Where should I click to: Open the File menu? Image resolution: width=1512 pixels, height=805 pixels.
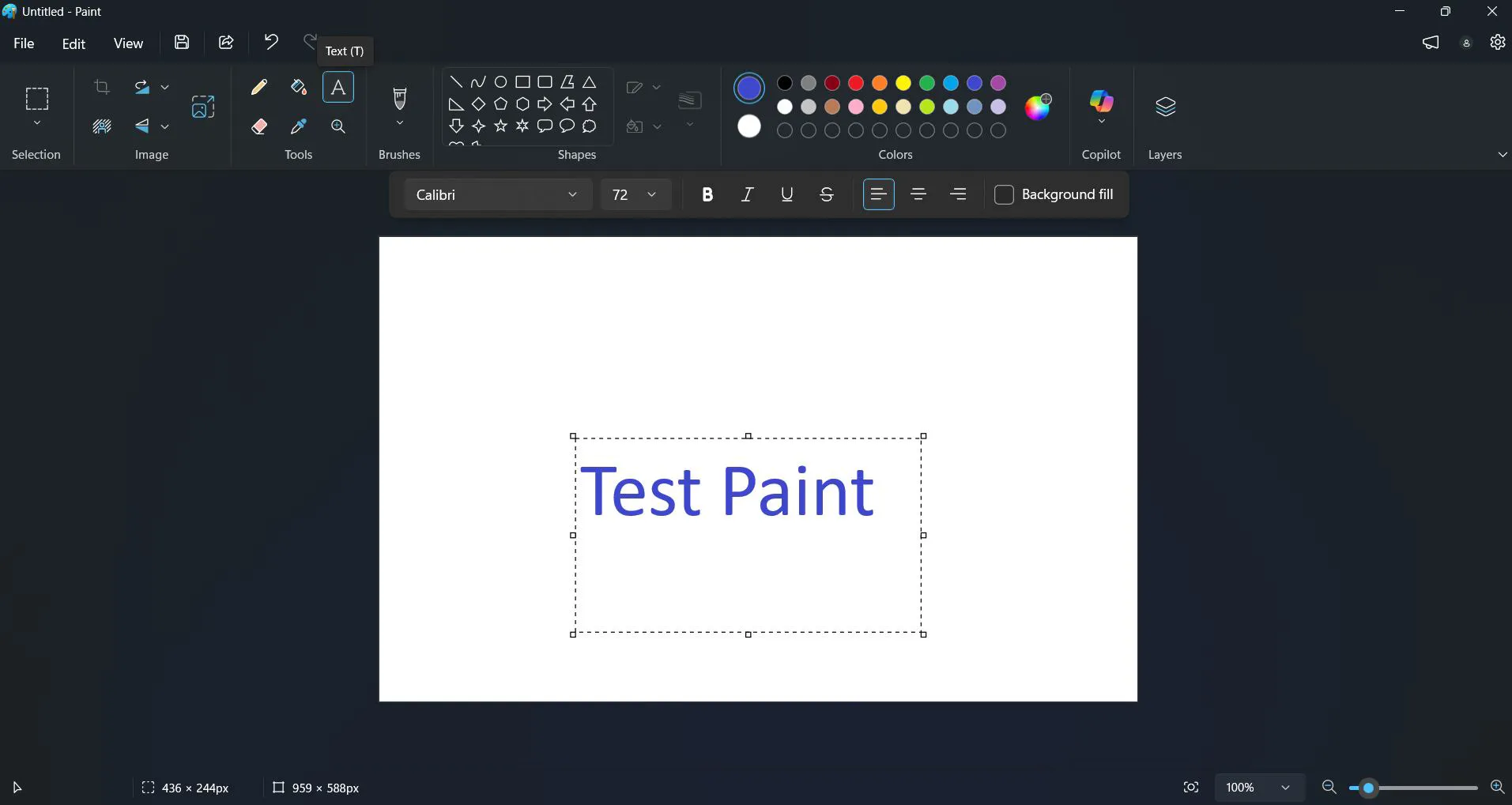pos(24,43)
